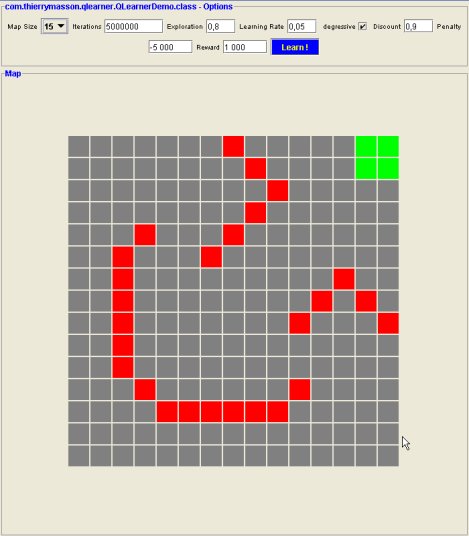469x536 pixels.
Task: Click the red cell on the right edge
Action: 388,323
